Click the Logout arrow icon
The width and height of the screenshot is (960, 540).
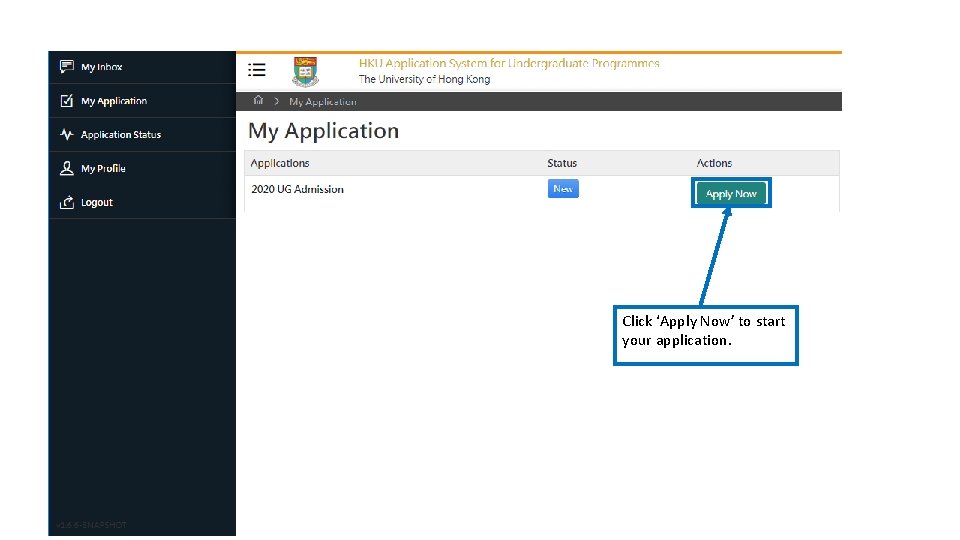coord(67,202)
